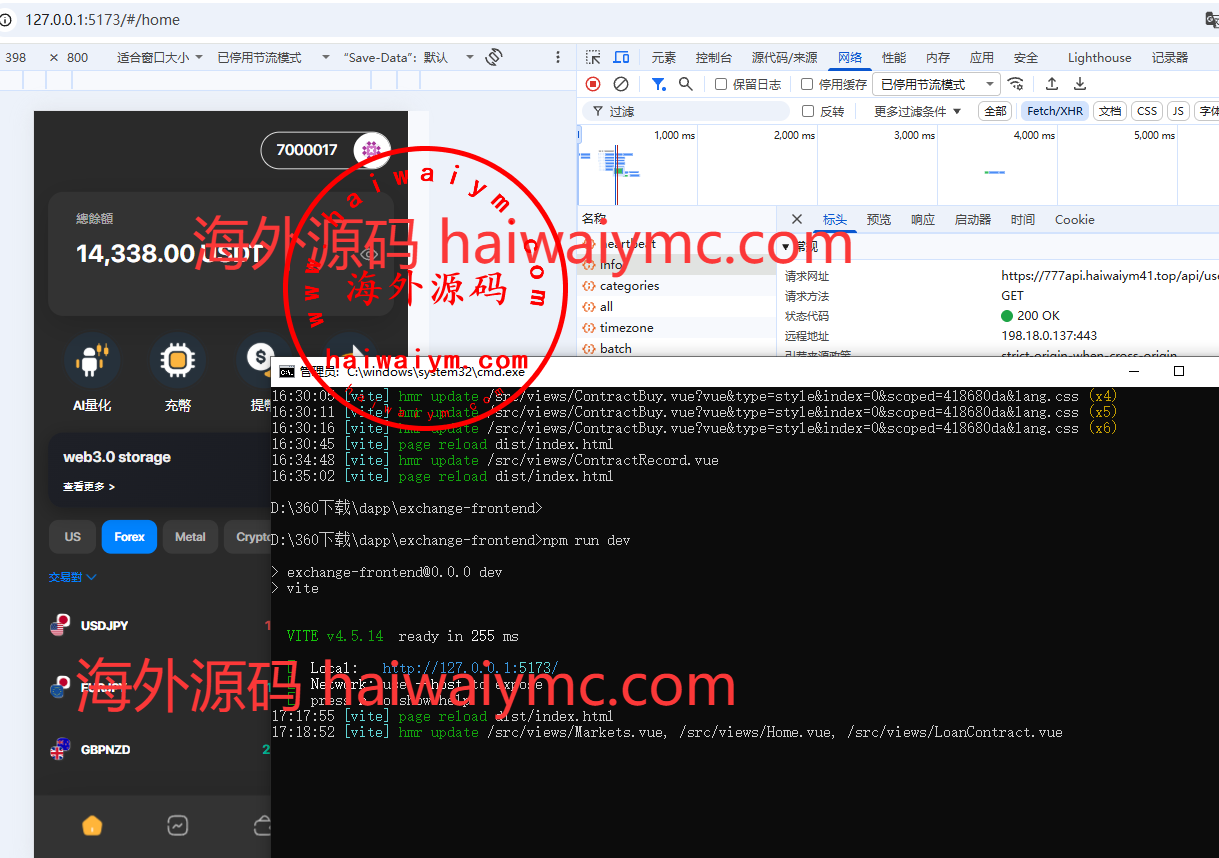This screenshot has height=858, width=1219.
Task: Open the 适合窗口大小 zoom dropdown
Action: click(x=160, y=57)
